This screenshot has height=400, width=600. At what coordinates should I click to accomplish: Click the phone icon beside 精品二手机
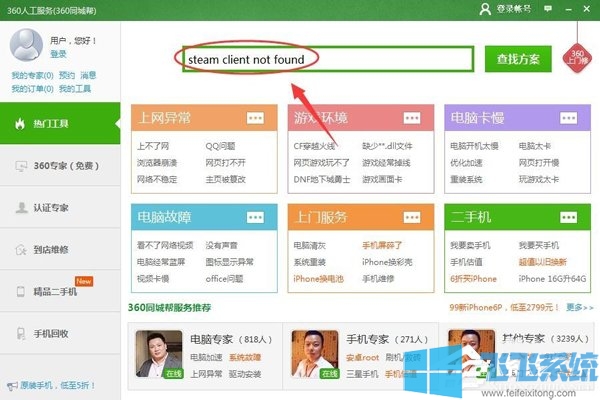tap(20, 292)
